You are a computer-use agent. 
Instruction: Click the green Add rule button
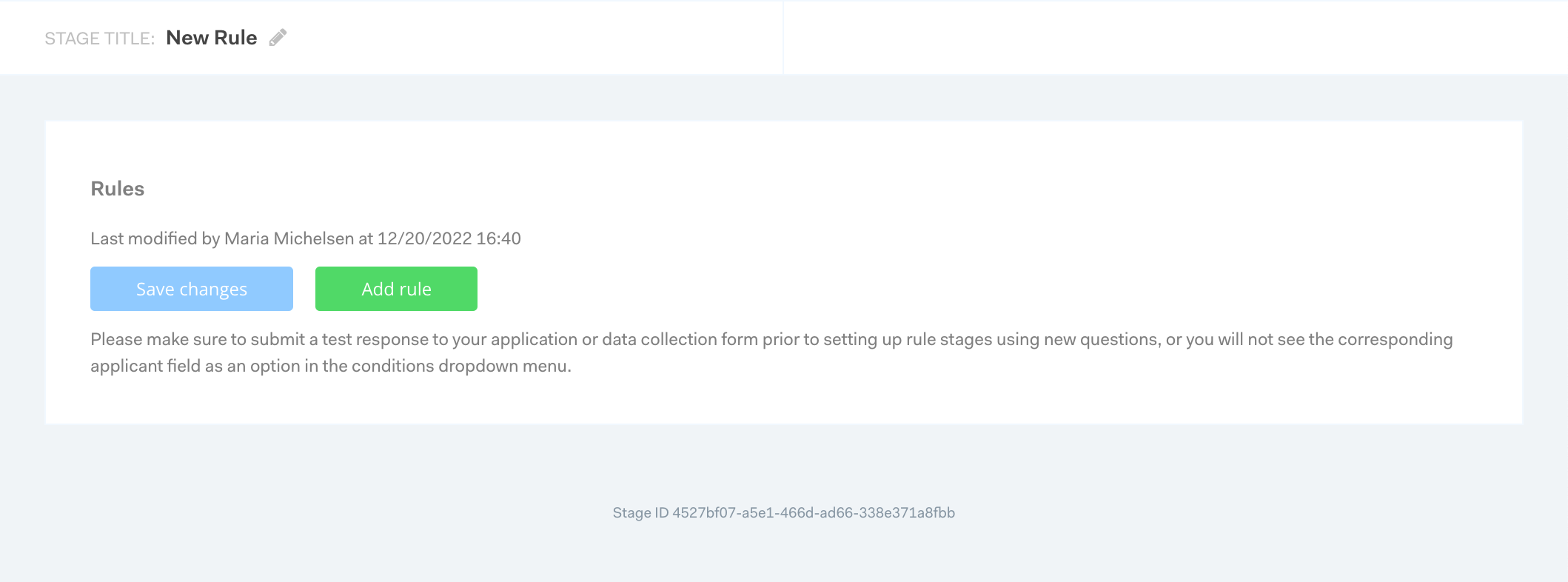point(396,289)
